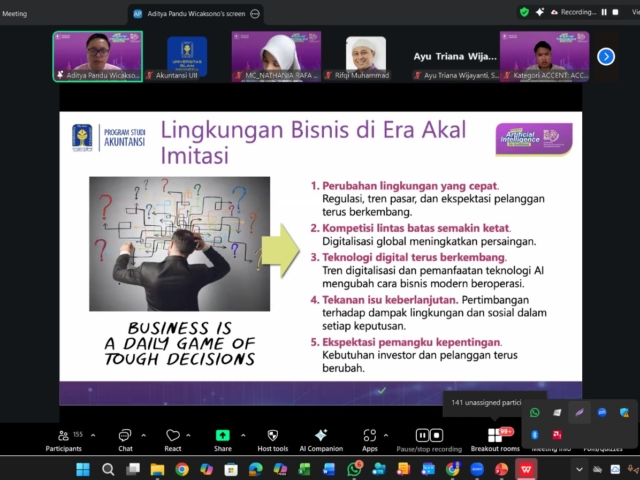Select the Meeting tab
The width and height of the screenshot is (640, 480).
[15, 14]
